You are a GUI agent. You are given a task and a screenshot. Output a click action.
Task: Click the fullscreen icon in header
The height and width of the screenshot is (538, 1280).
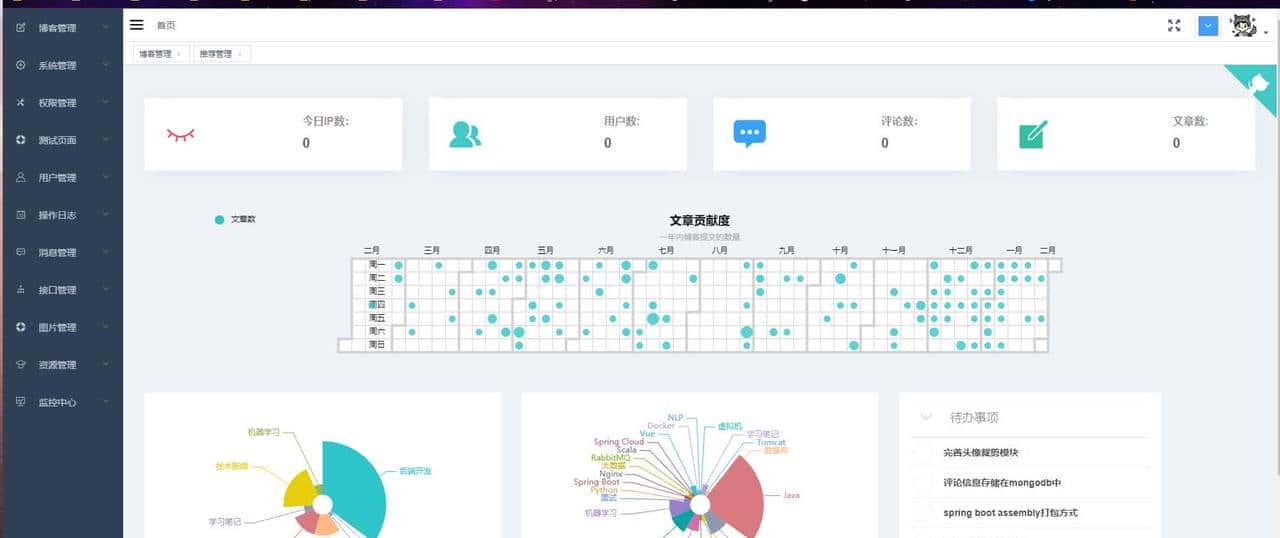(x=1174, y=26)
